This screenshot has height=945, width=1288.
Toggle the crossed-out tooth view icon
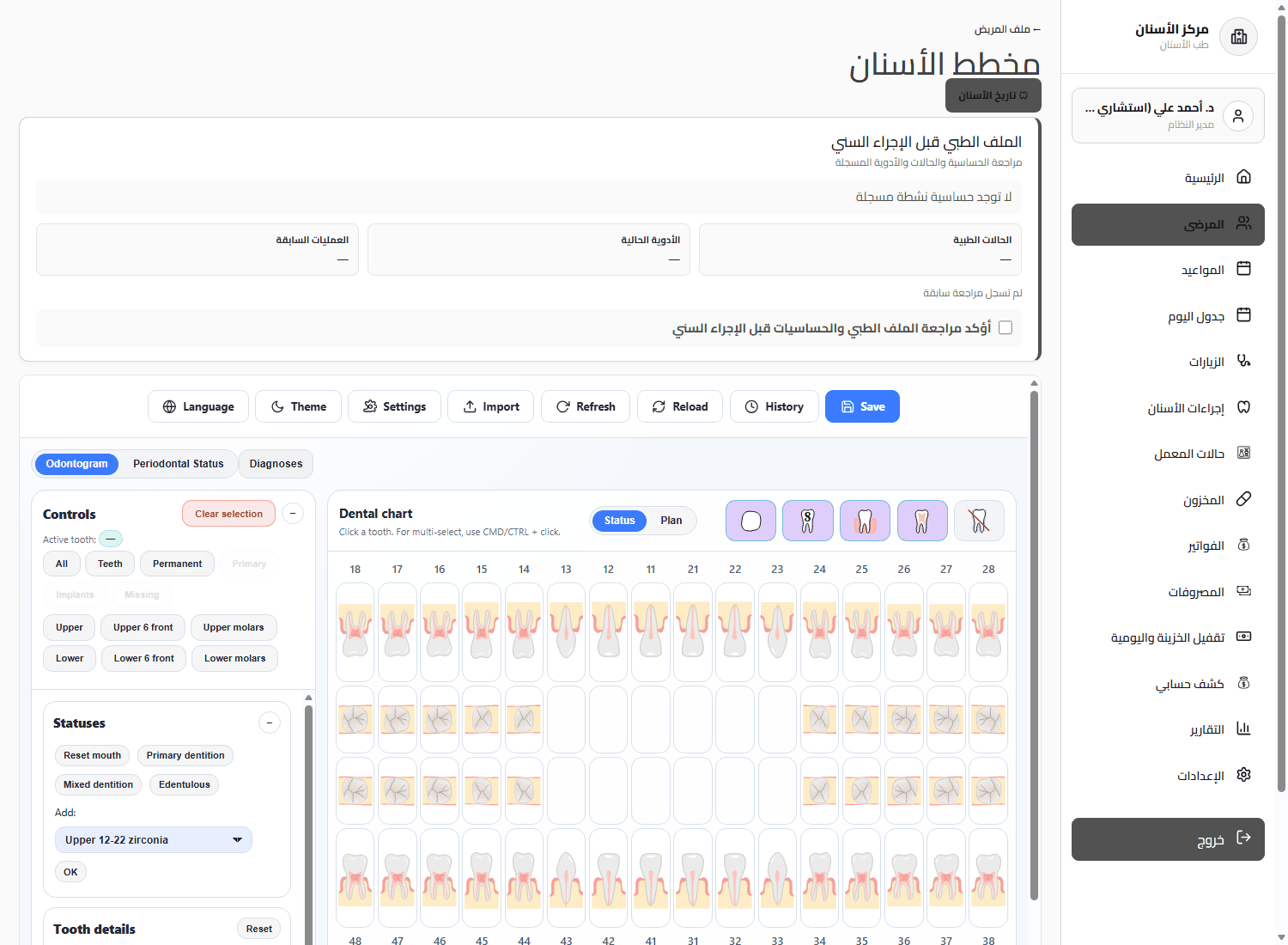[979, 521]
